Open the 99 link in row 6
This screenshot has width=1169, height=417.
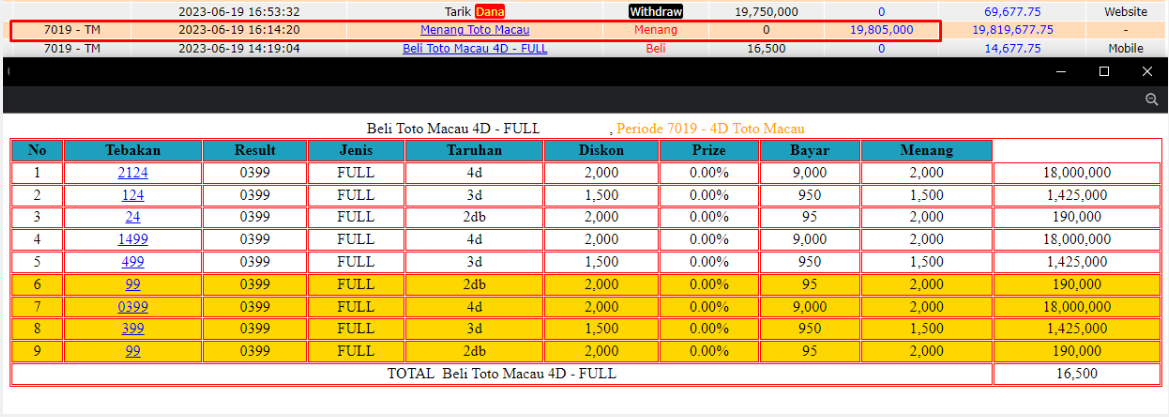(x=133, y=284)
